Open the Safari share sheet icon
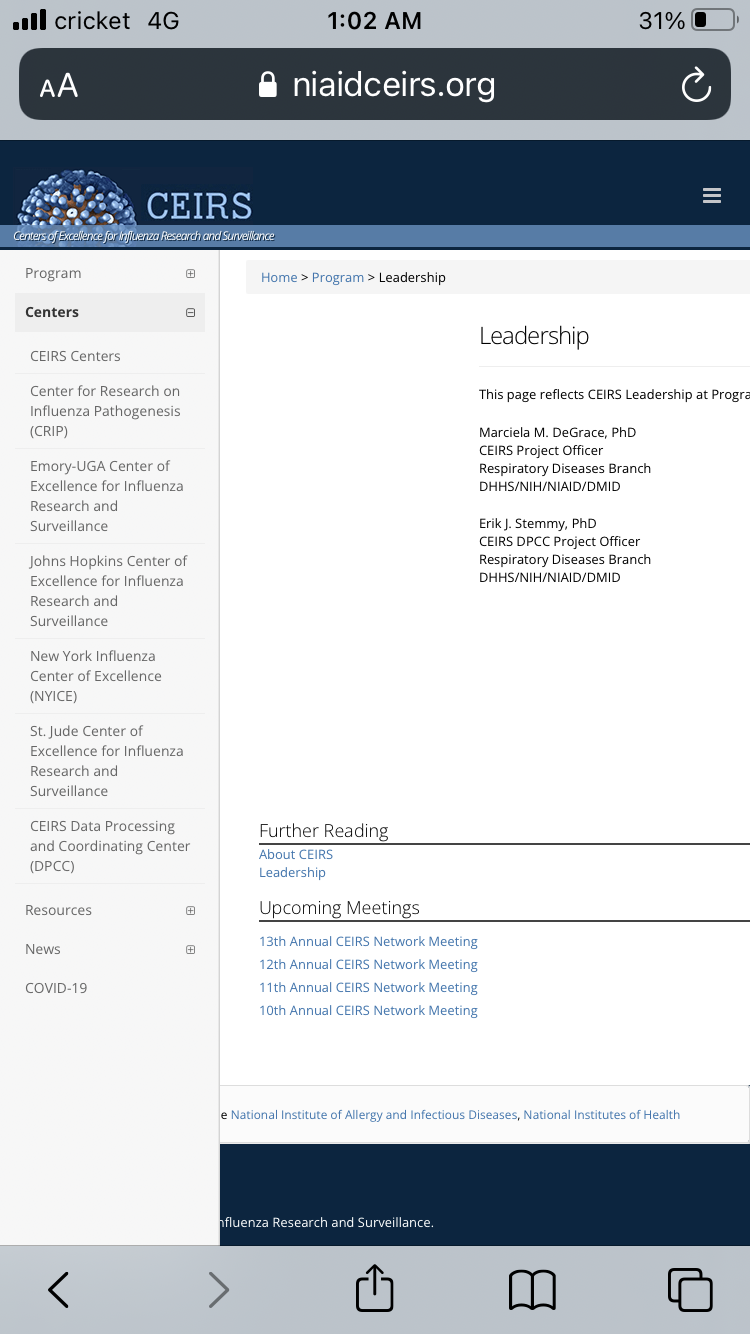 [375, 1287]
